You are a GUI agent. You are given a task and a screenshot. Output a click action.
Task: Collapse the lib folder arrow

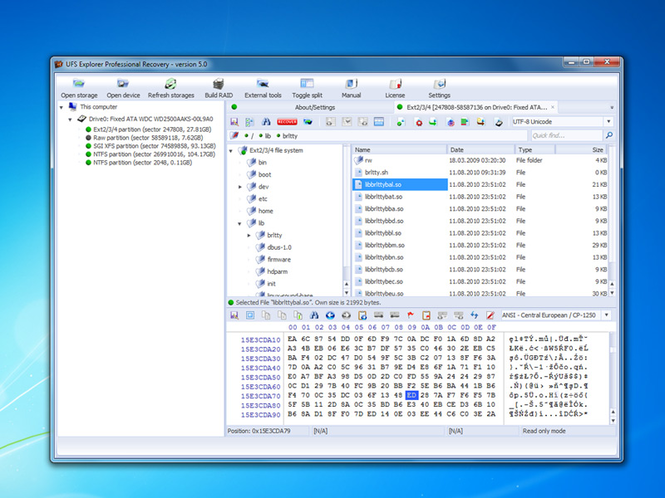pyautogui.click(x=240, y=223)
